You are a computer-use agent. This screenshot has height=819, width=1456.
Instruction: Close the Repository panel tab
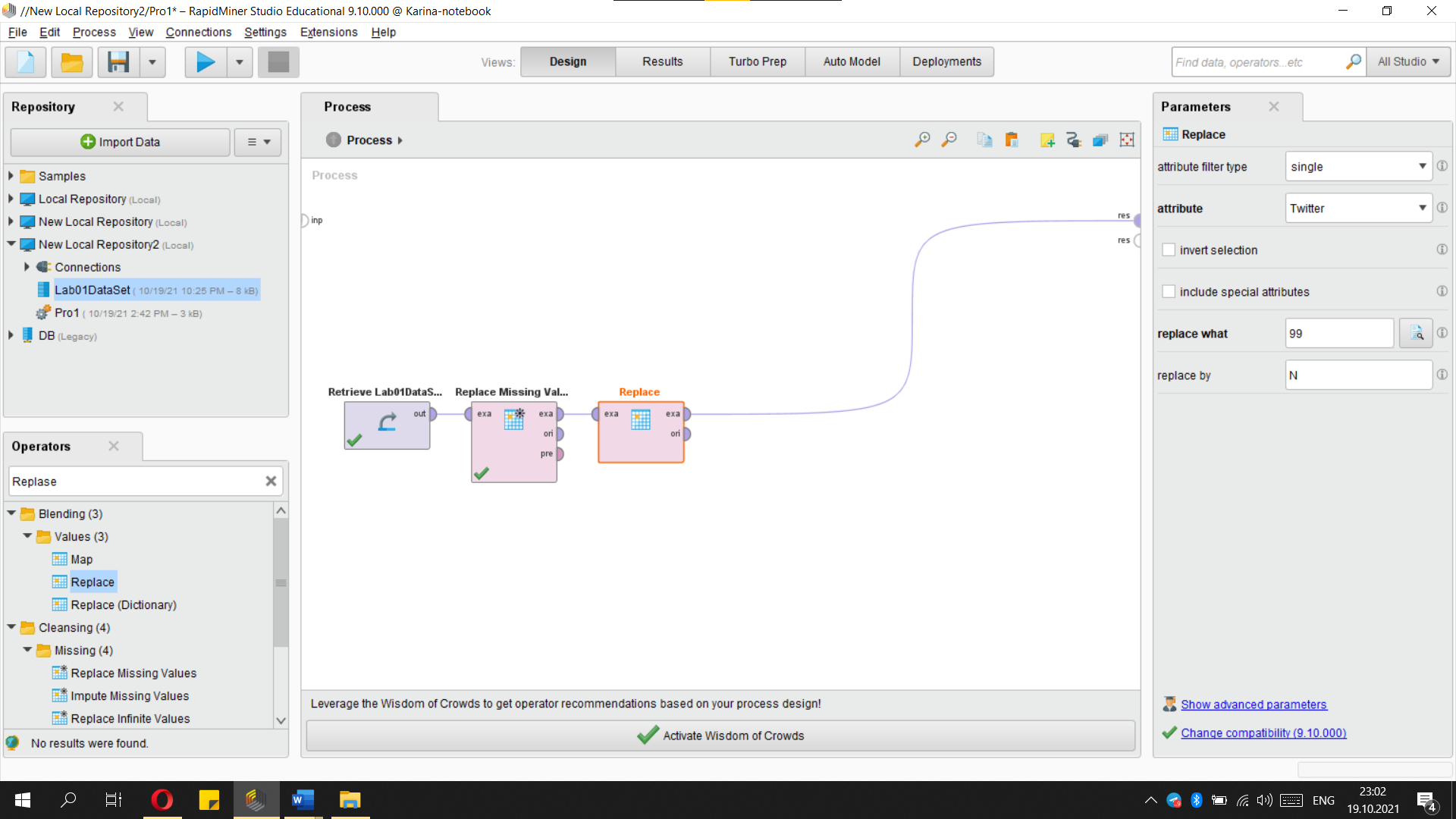coord(118,106)
